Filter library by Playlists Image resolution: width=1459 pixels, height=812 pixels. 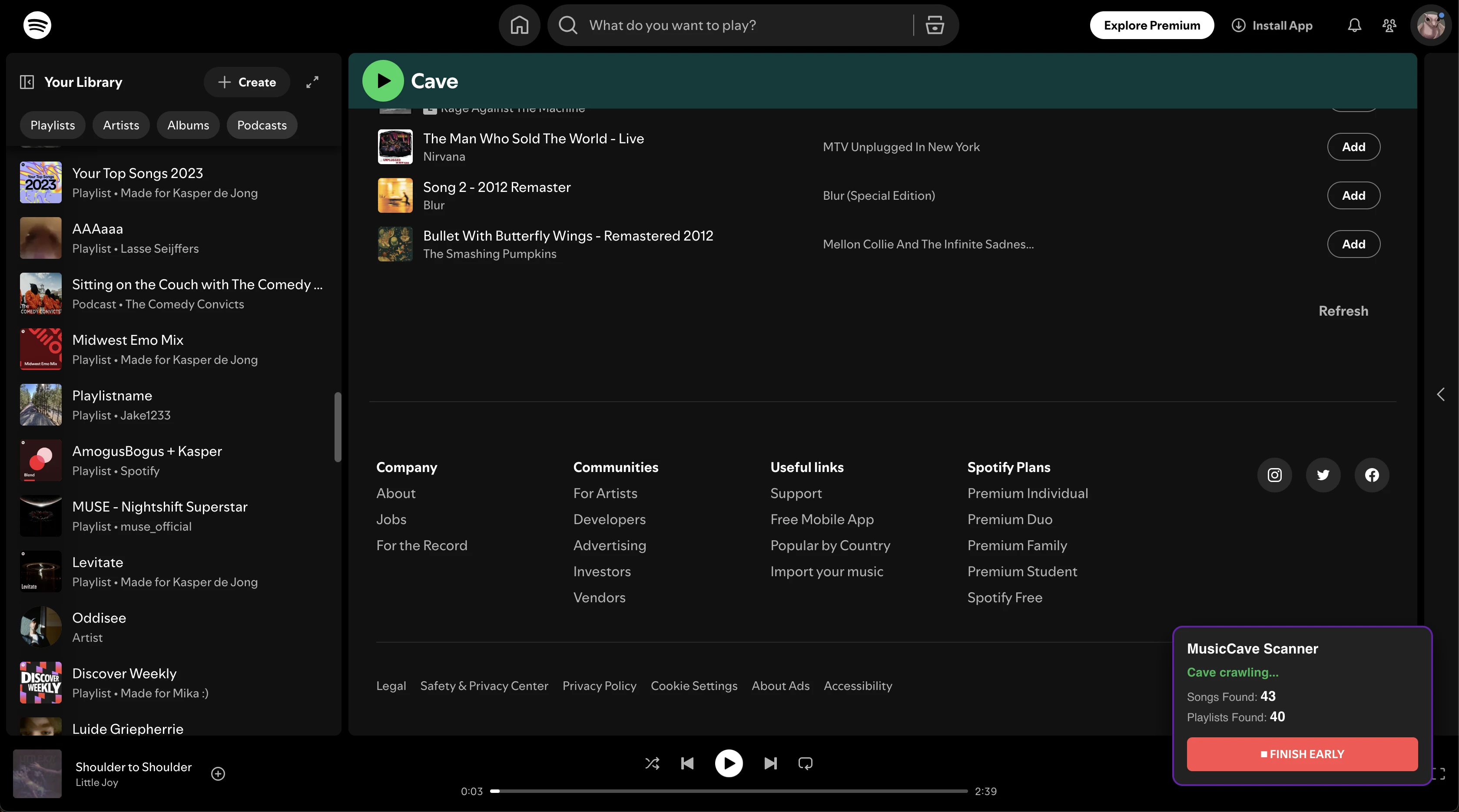[x=53, y=125]
